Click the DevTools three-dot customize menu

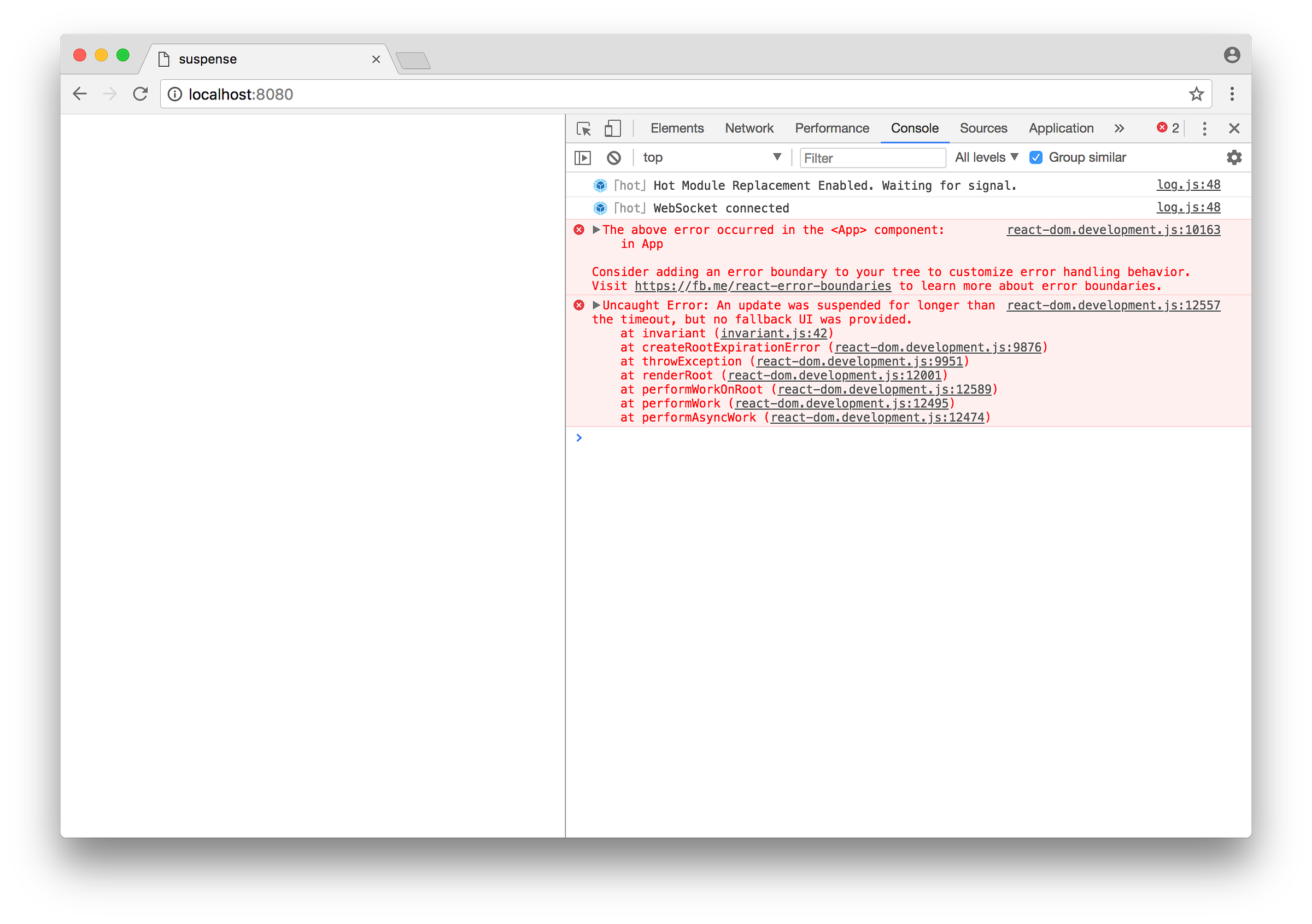click(x=1204, y=128)
